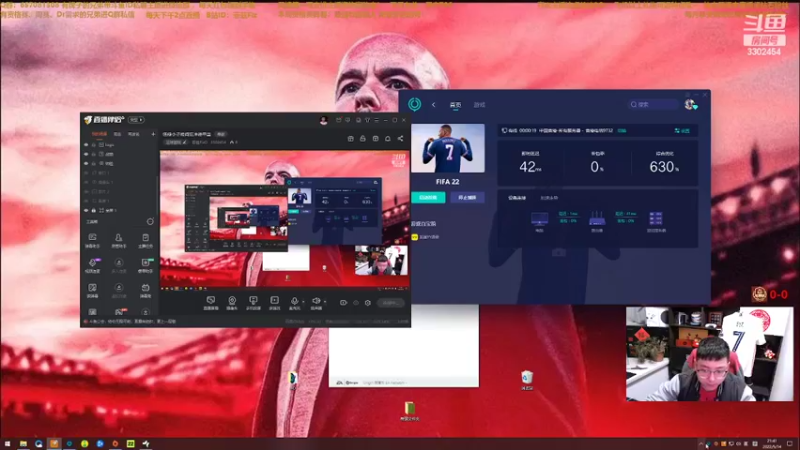
Task: Click the FIFA 22 game cover
Action: [447, 148]
